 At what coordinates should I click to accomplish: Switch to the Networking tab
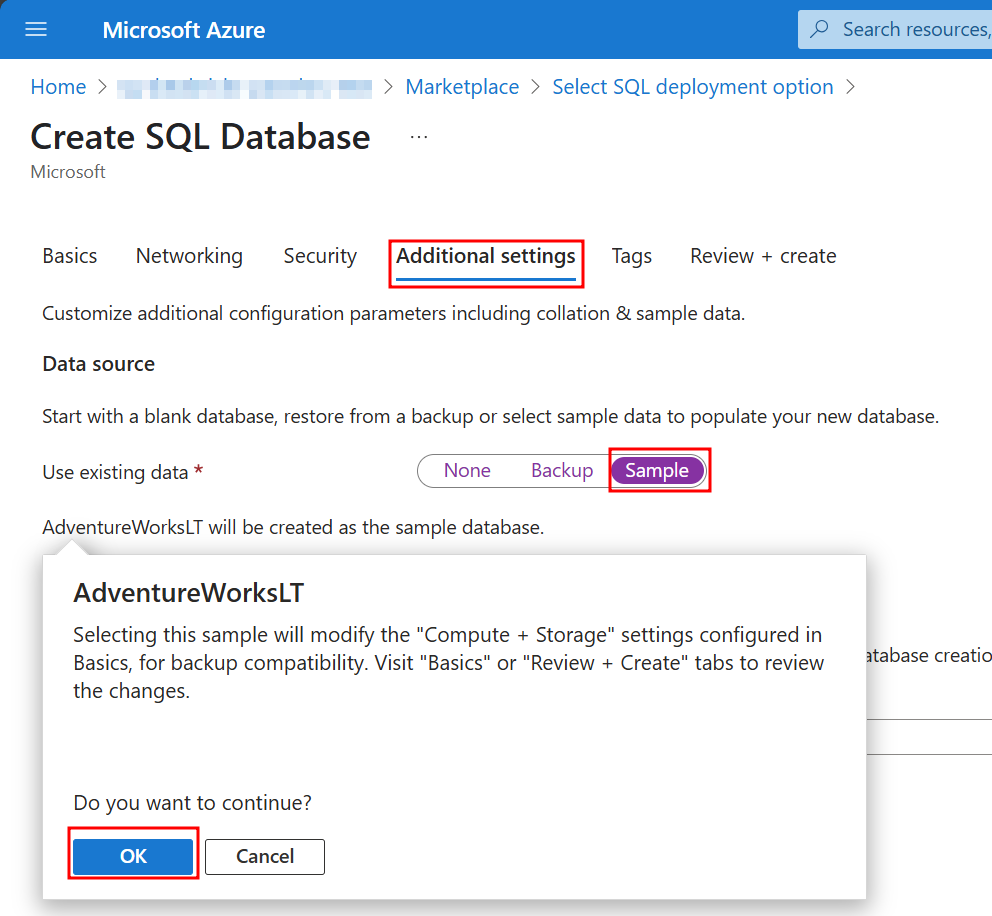pos(189,256)
